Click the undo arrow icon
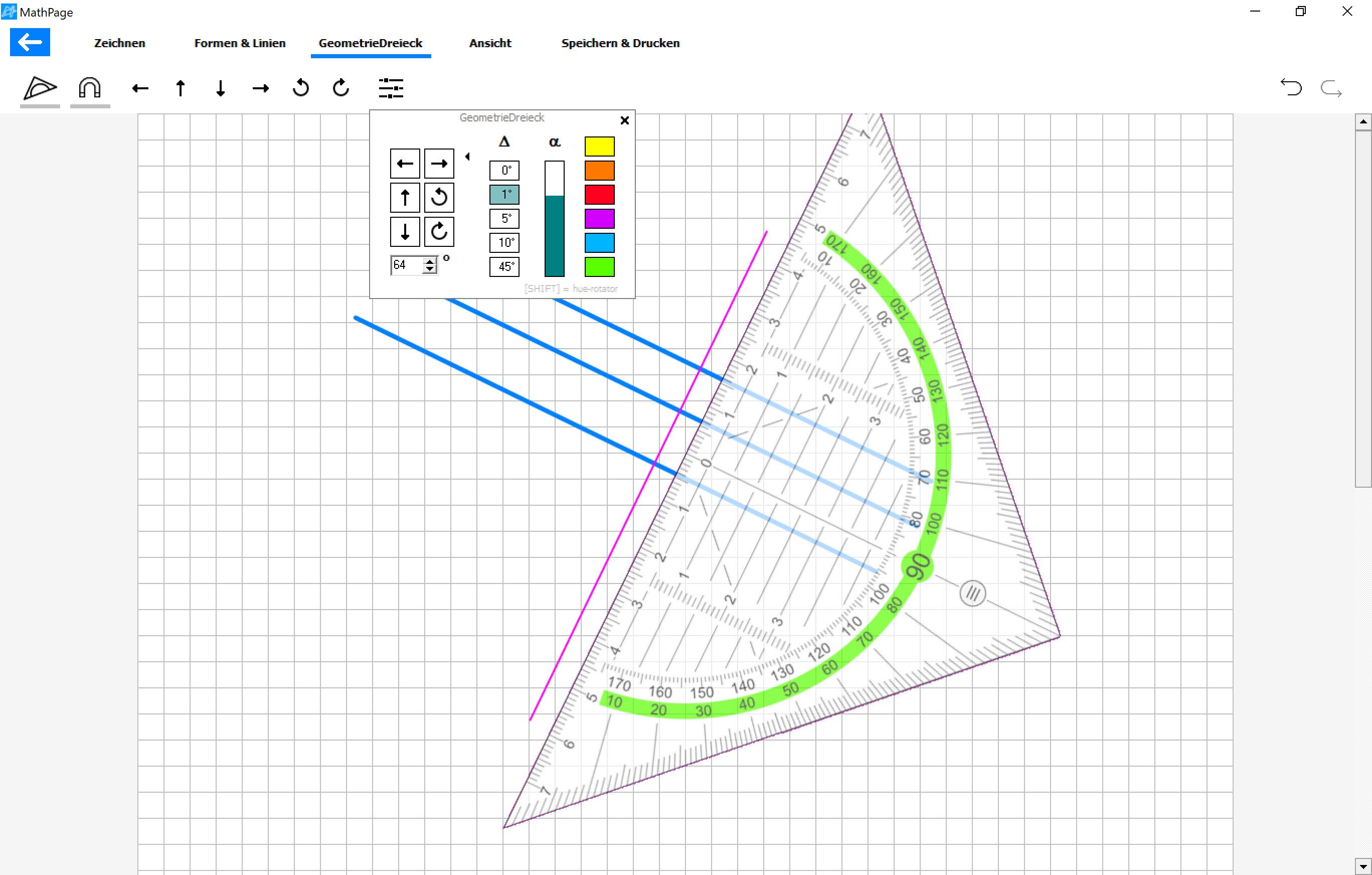The height and width of the screenshot is (875, 1372). click(1291, 88)
